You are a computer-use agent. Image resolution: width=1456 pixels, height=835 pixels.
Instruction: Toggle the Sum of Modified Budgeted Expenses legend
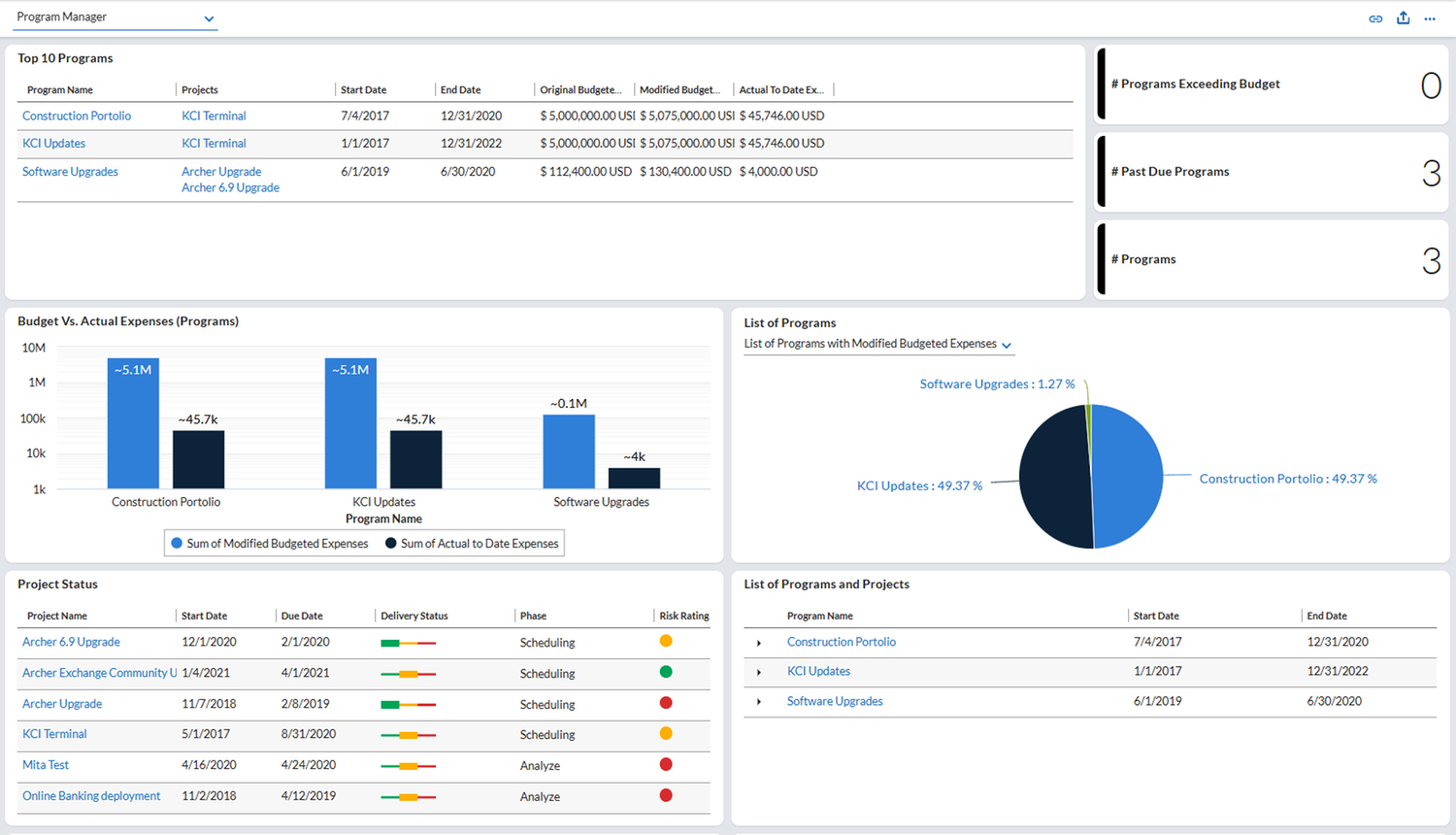click(x=270, y=544)
